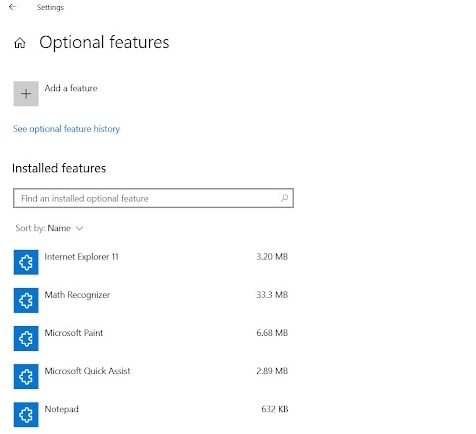Click the plus Add a feature button

[26, 94]
